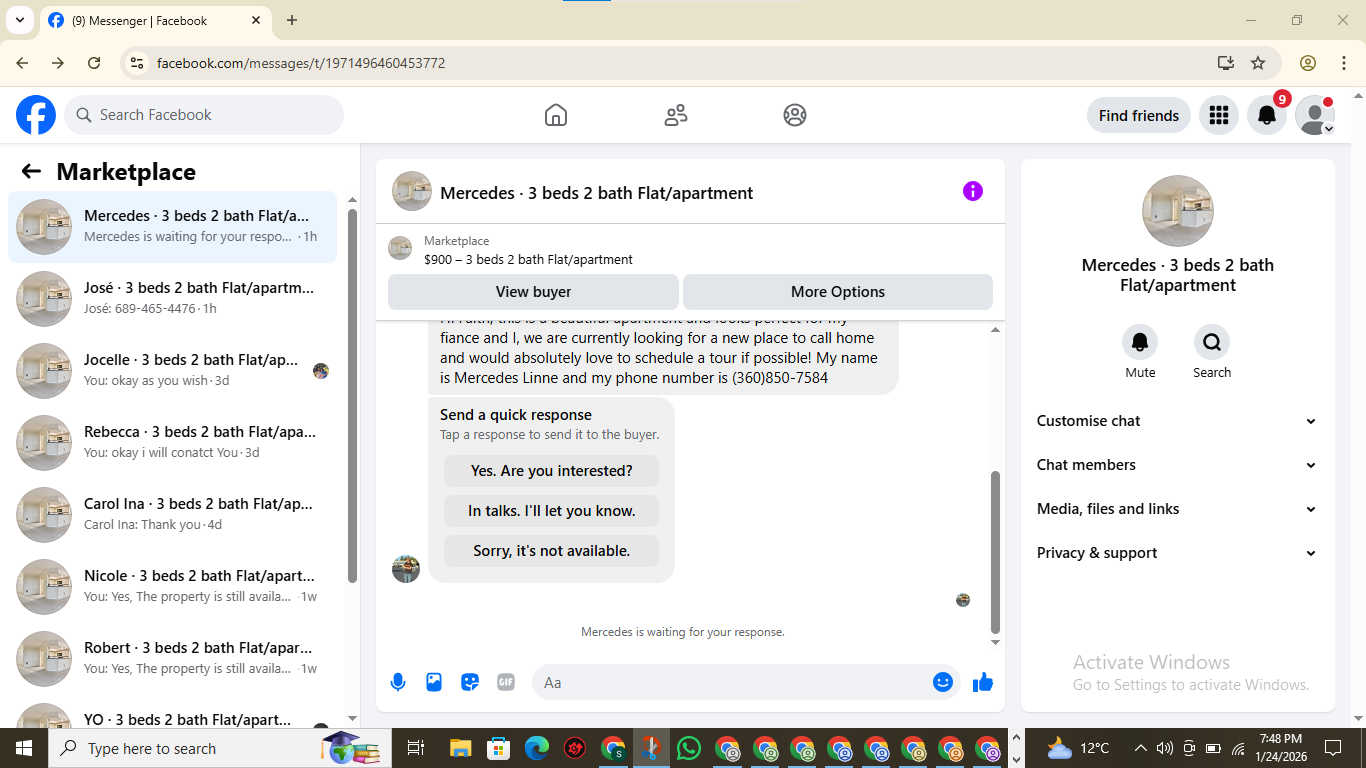Screen dimensions: 1366x768
Task: Open the account profile picture menu
Action: click(1315, 115)
